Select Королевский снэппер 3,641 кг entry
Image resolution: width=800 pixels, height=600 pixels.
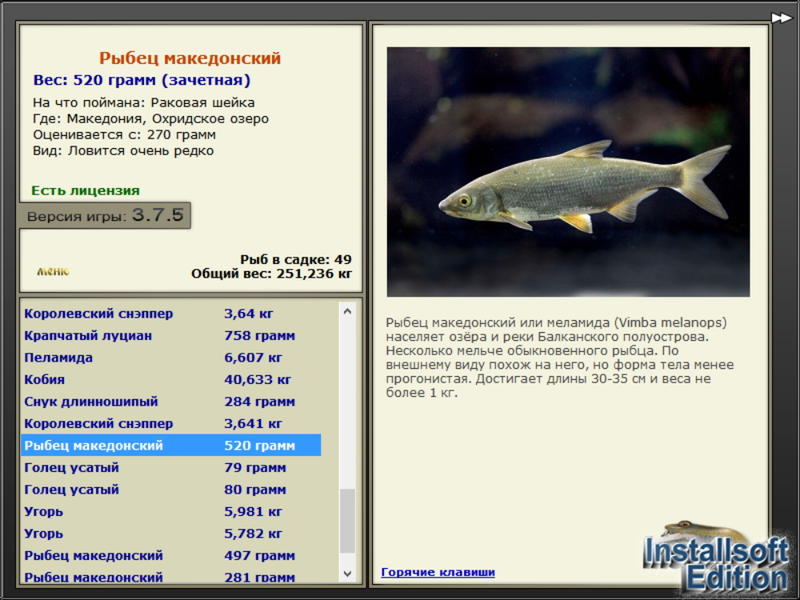tap(171, 423)
